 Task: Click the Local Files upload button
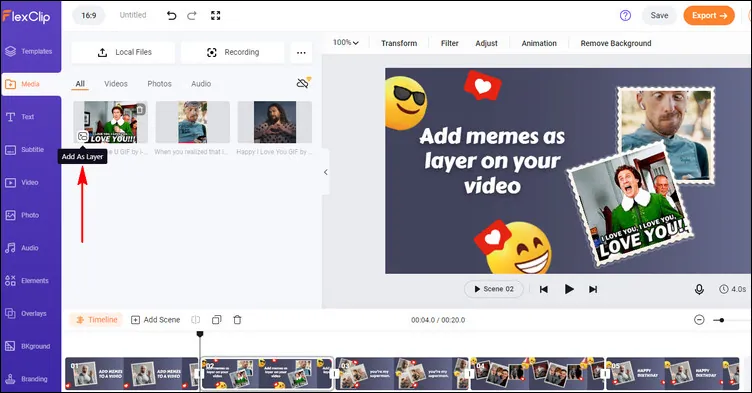123,52
